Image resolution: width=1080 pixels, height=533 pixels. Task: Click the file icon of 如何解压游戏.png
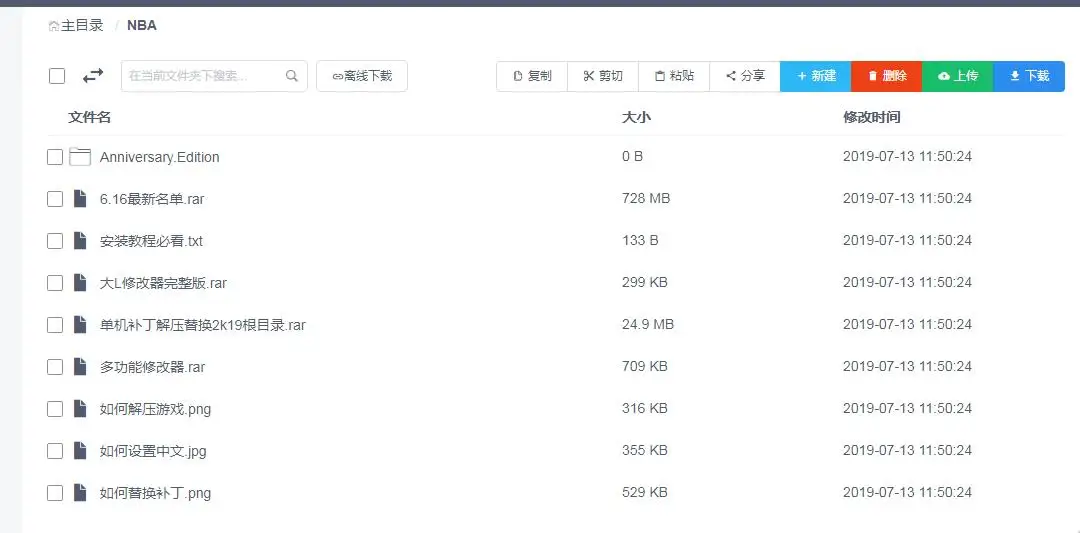80,409
